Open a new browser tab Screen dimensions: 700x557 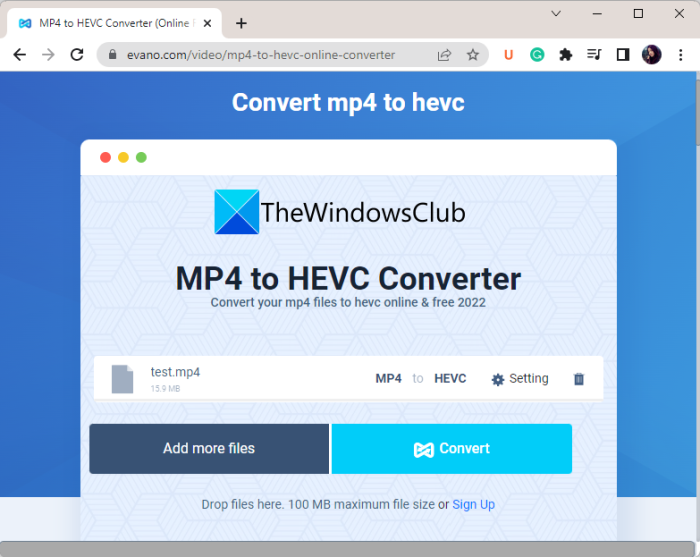[241, 23]
